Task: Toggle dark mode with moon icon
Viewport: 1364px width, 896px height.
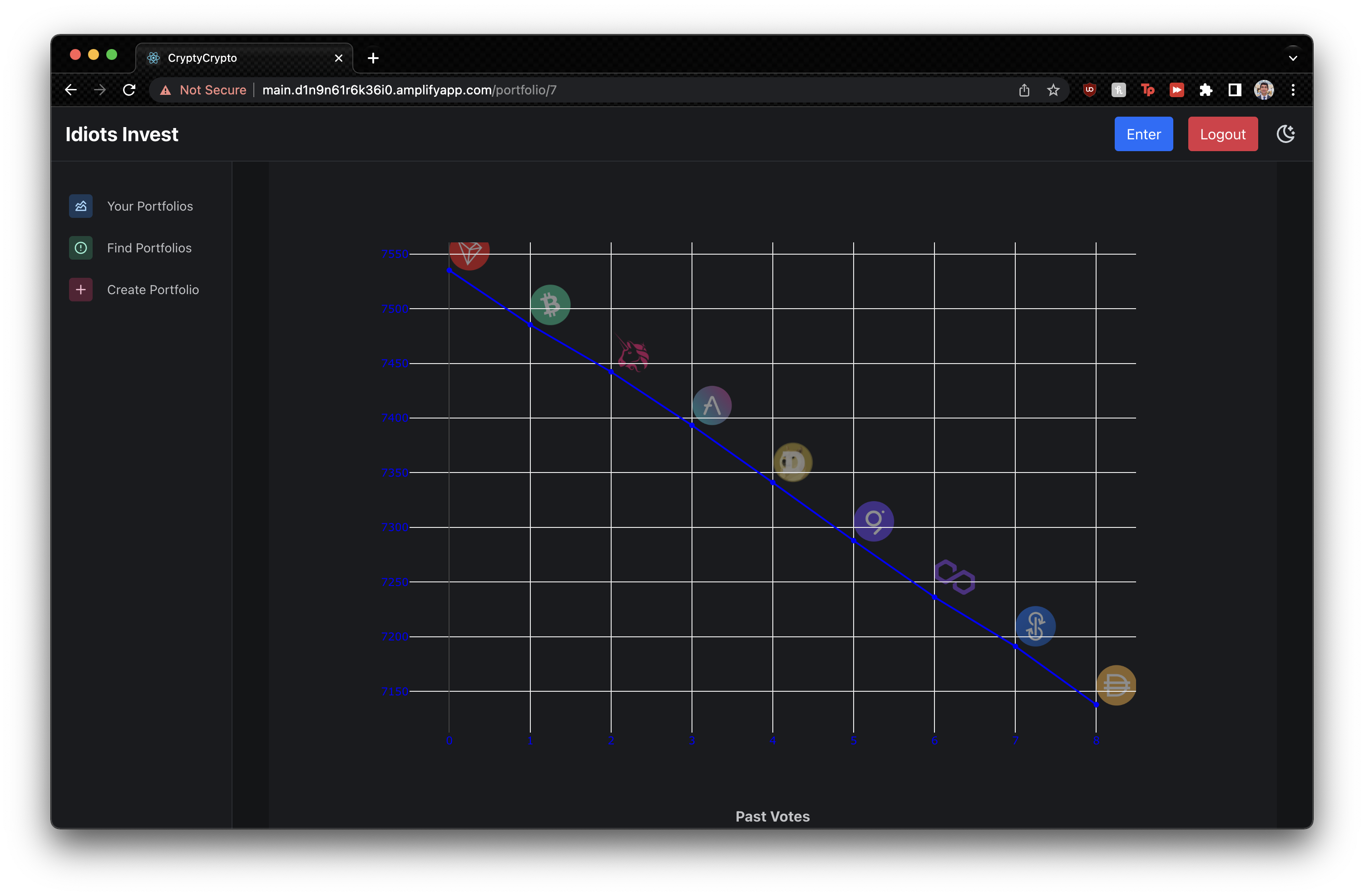Action: tap(1285, 134)
